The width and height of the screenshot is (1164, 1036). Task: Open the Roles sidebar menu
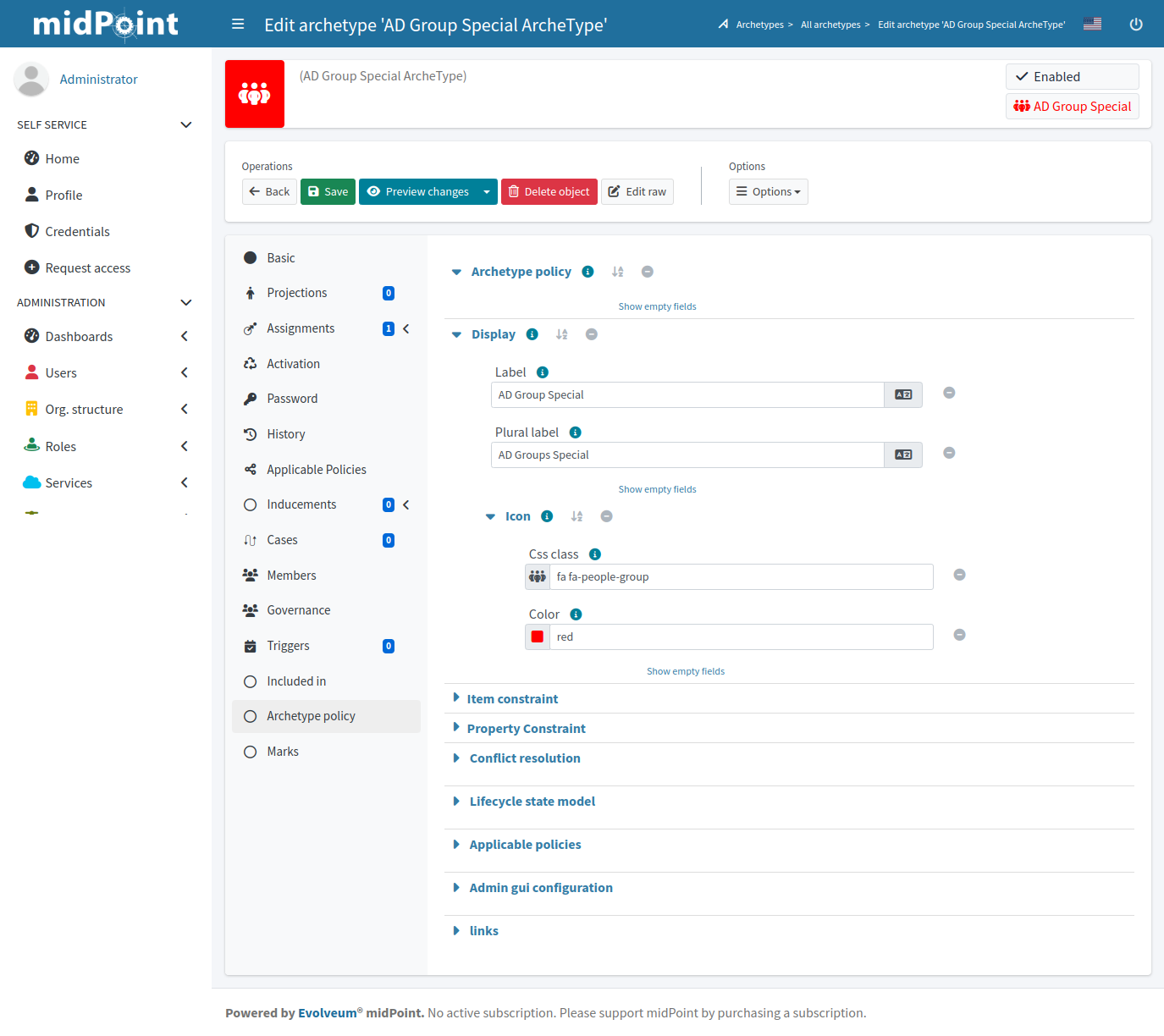pos(106,447)
